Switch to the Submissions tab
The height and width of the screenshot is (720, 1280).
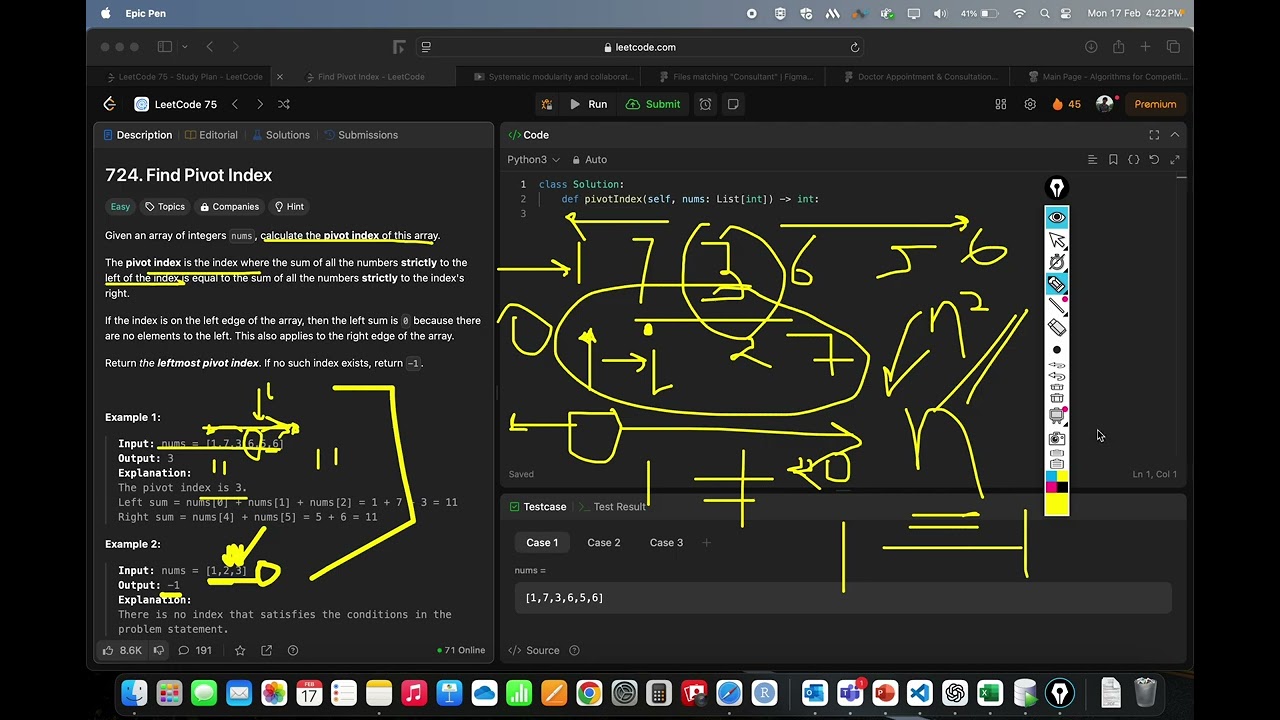(x=360, y=135)
